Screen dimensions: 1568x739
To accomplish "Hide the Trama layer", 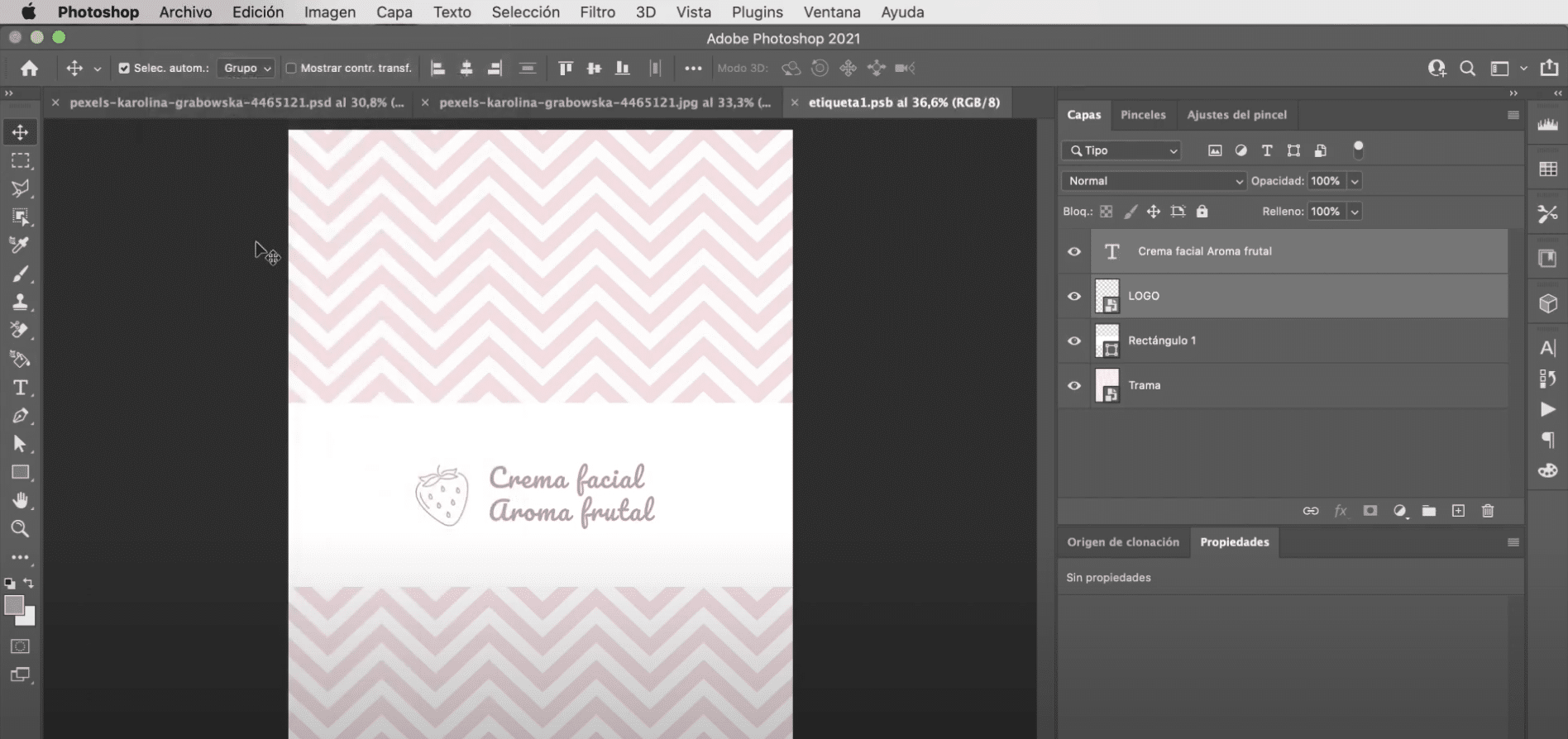I will [1074, 385].
